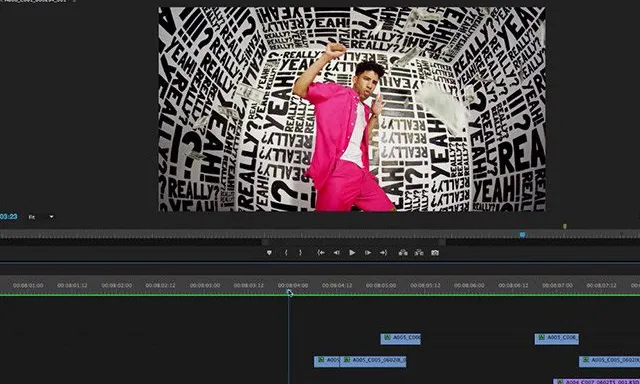Image resolution: width=640 pixels, height=384 pixels.
Task: Click 00:08:04:12 on the timeline ruler
Action: [x=337, y=286]
